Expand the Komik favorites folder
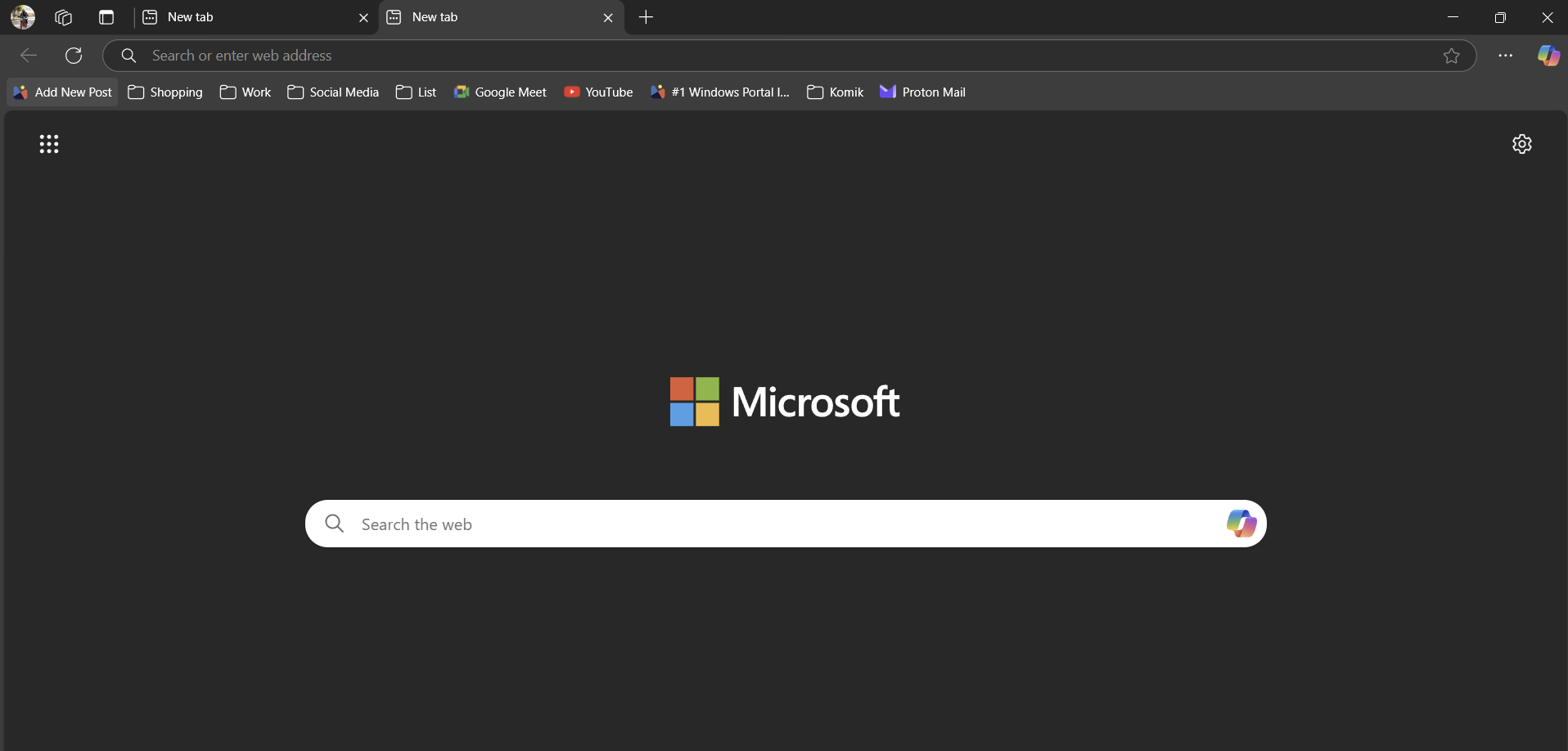 coord(836,92)
